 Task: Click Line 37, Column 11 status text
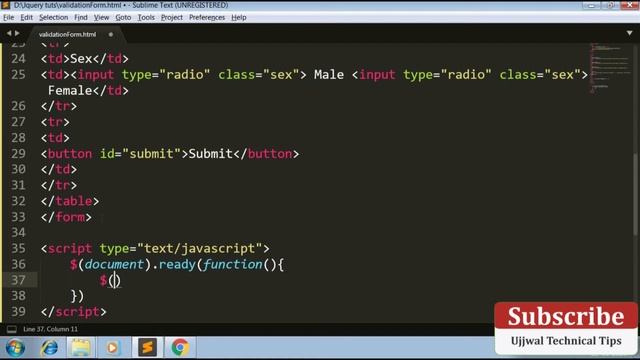click(x=51, y=329)
